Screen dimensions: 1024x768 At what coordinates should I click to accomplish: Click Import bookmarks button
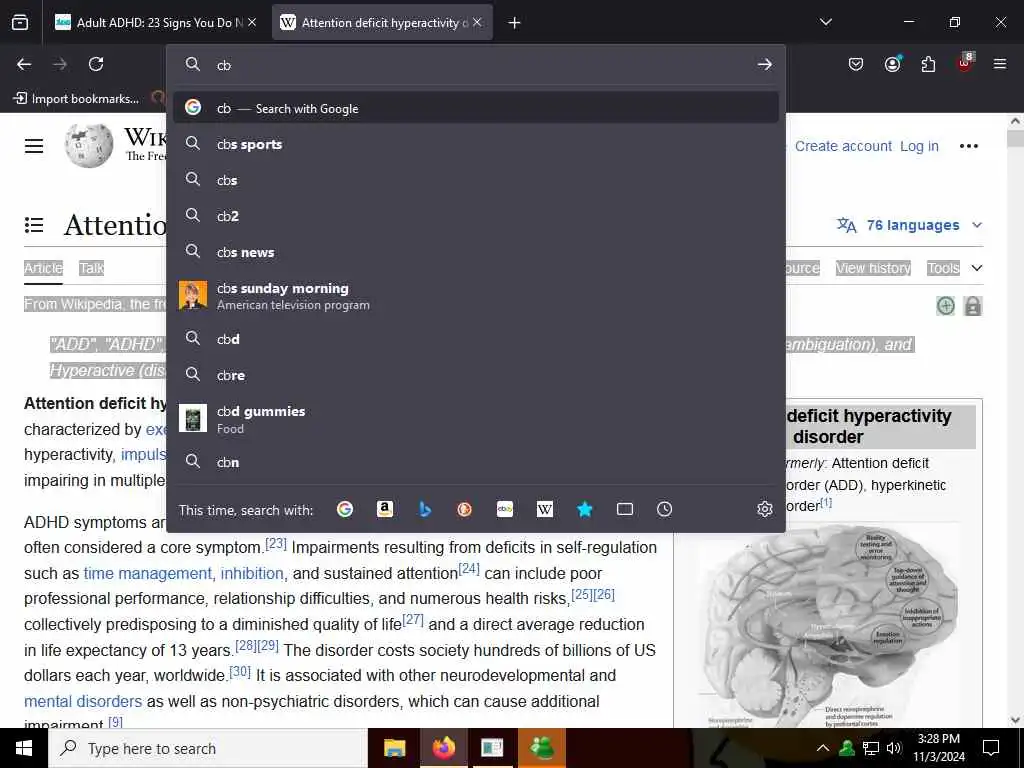click(x=76, y=99)
